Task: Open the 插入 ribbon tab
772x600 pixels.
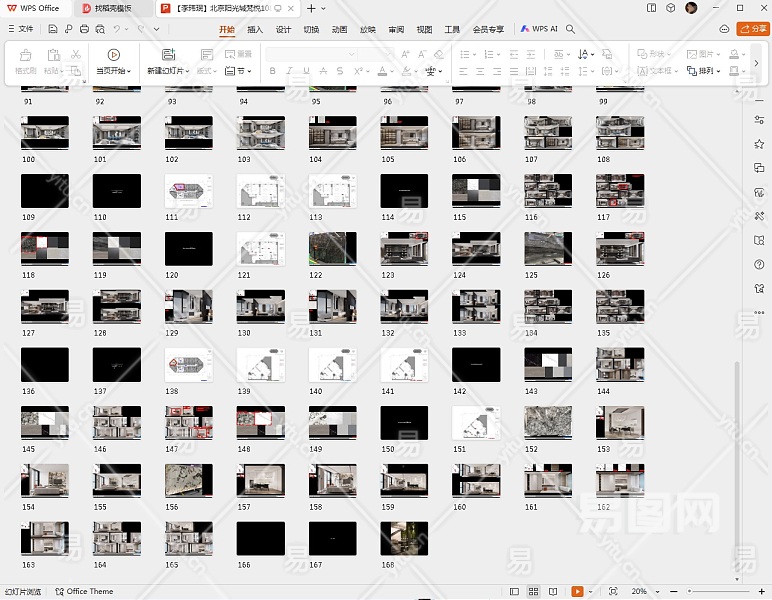Action: [255, 30]
